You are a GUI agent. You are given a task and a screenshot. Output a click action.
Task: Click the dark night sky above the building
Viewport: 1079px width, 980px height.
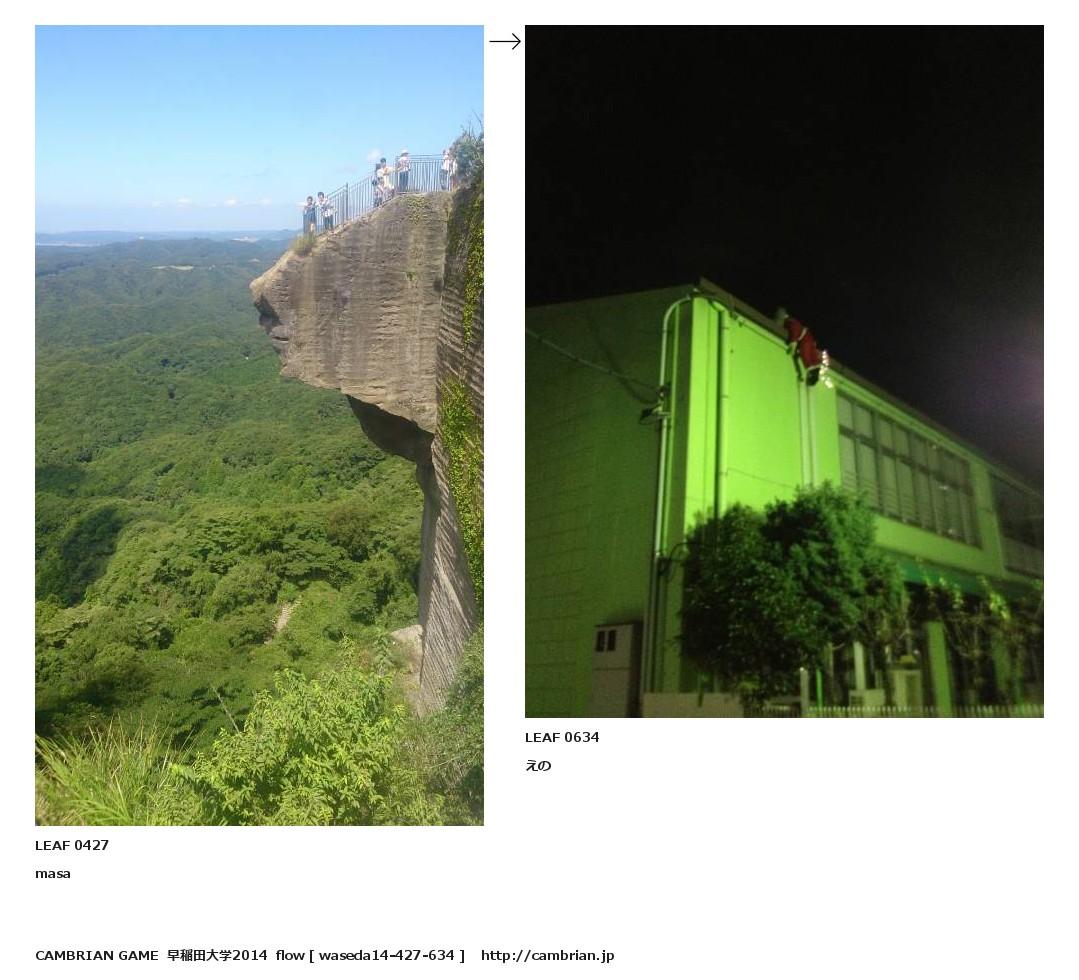(784, 151)
